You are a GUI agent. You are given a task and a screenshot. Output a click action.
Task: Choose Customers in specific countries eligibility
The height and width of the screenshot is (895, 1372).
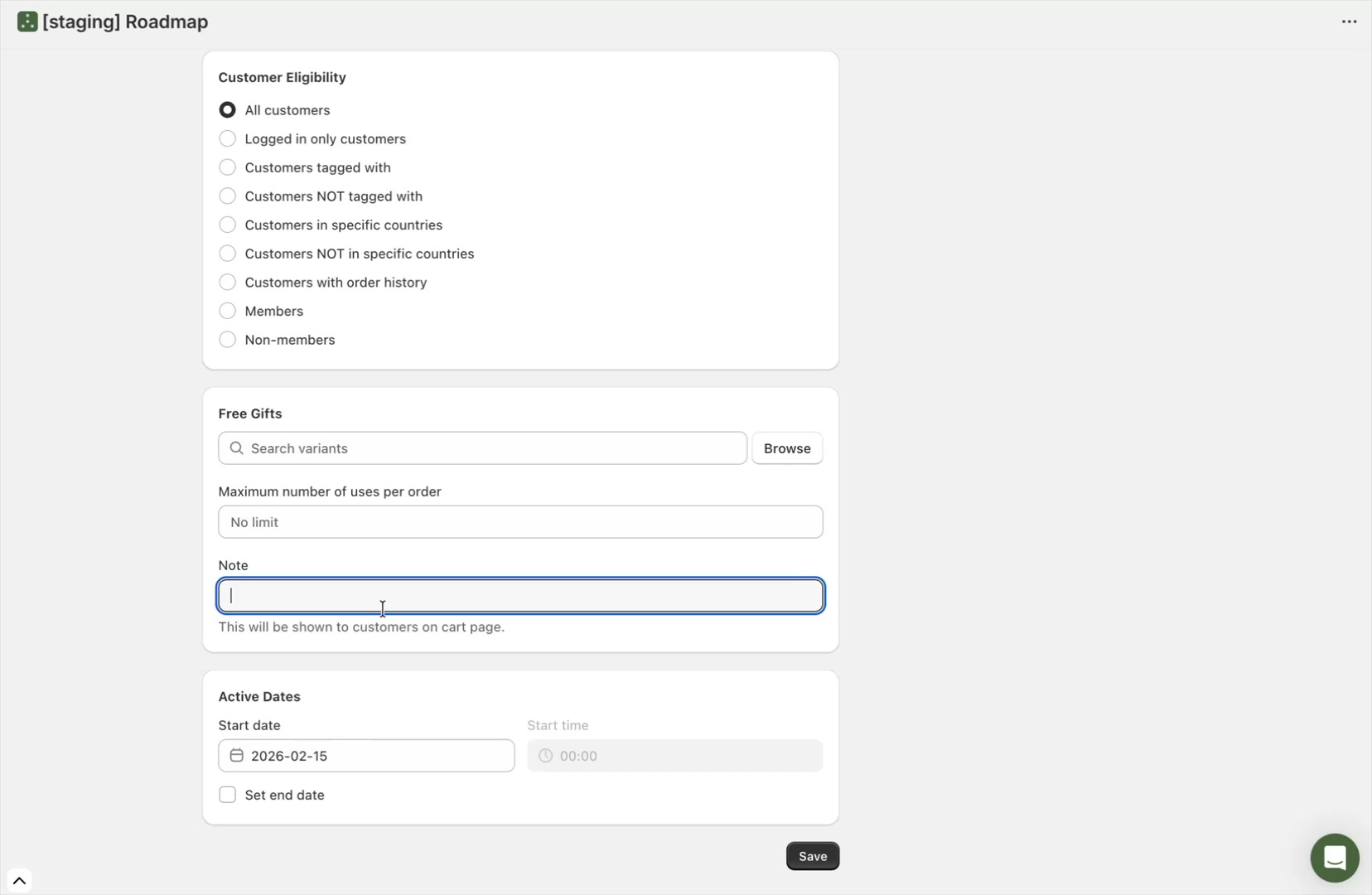pos(228,225)
